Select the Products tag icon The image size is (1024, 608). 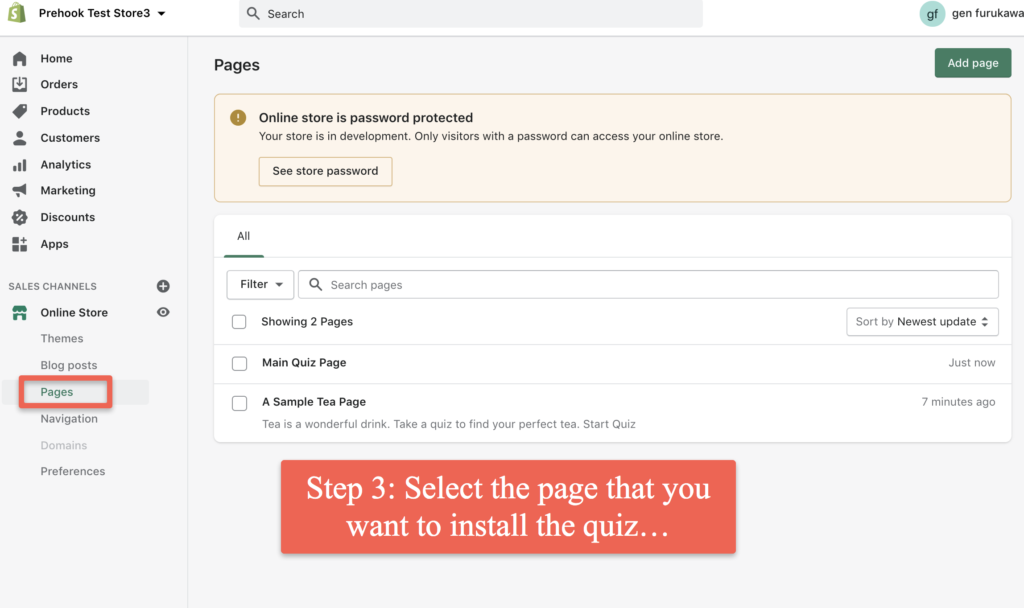(x=20, y=111)
